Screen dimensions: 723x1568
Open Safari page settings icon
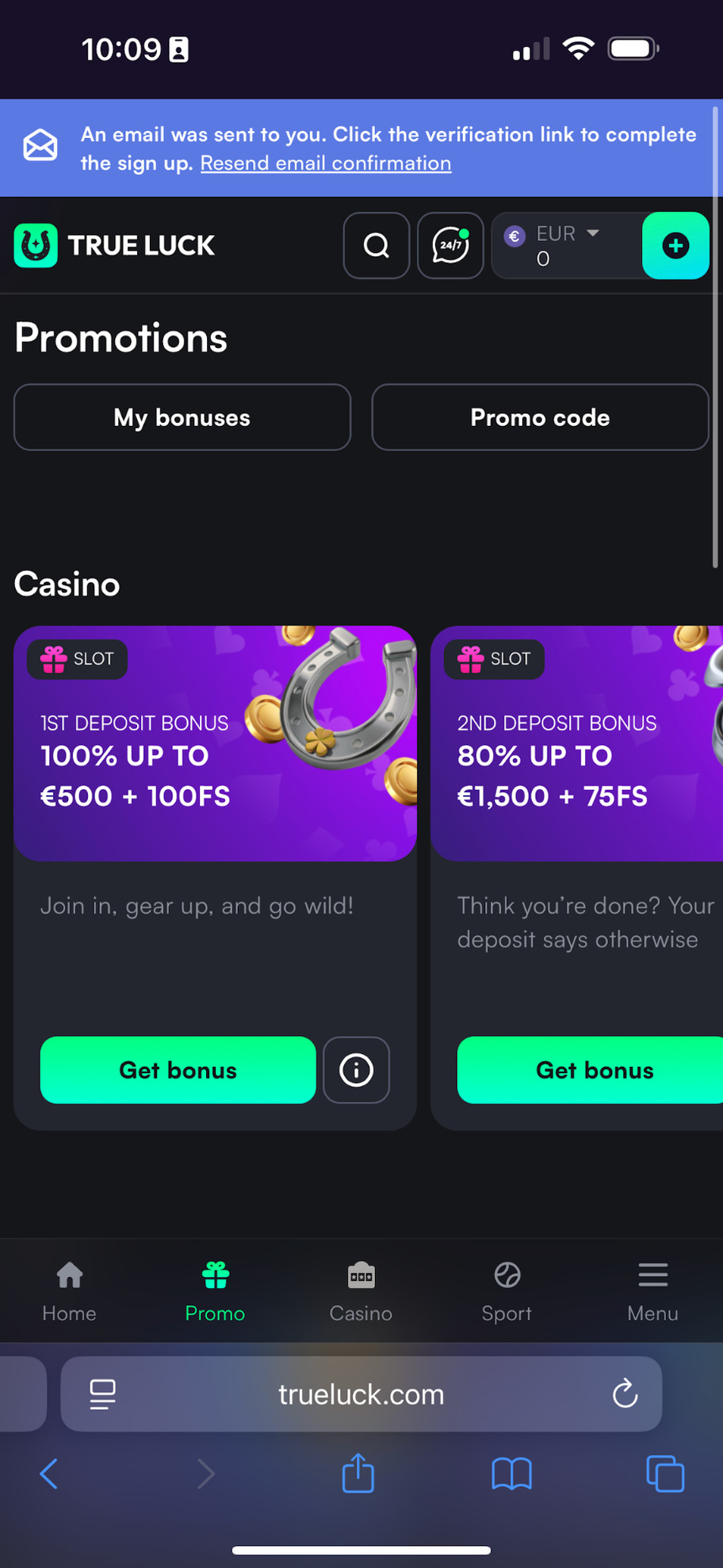pos(102,1394)
